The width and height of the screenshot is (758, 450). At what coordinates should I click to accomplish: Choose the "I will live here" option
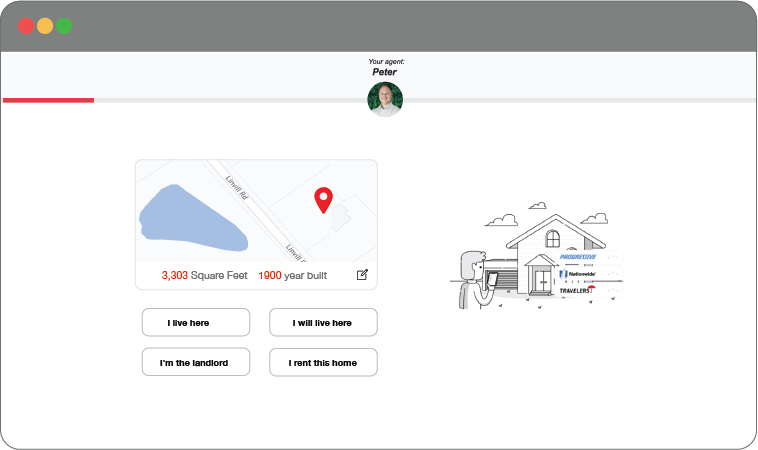(x=323, y=323)
